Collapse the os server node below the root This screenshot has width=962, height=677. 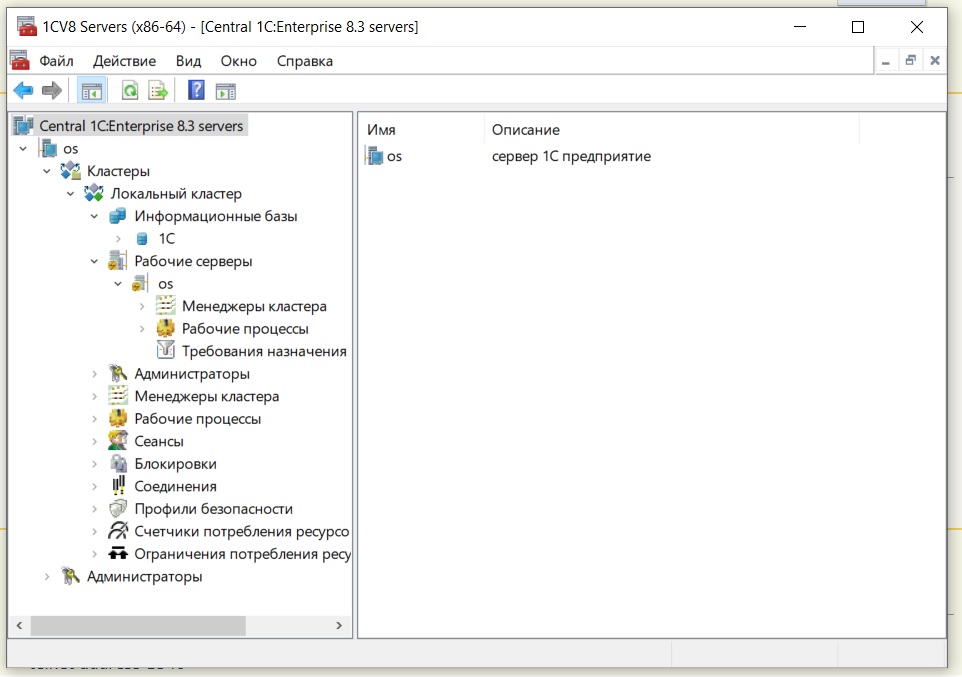tap(23, 149)
